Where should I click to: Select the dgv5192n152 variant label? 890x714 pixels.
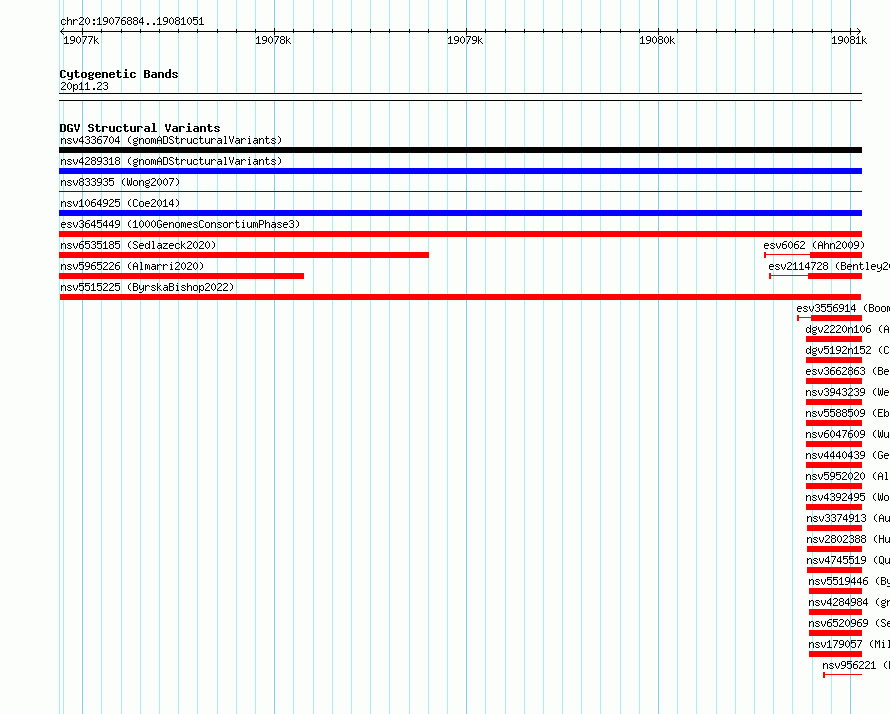coord(847,350)
